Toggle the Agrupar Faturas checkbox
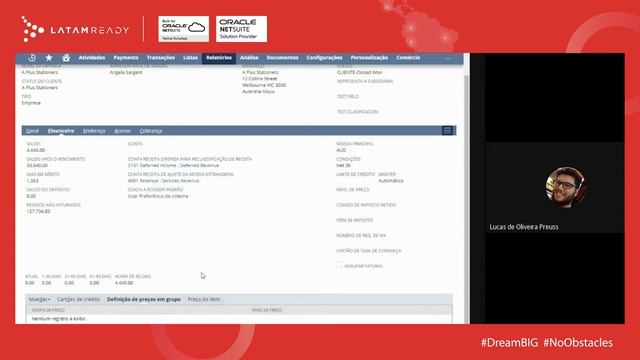 click(339, 265)
